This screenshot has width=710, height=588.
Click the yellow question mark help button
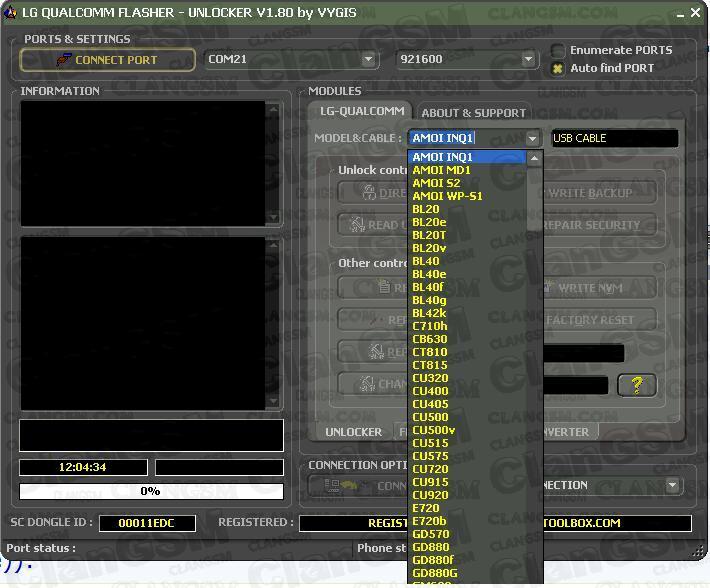[637, 385]
